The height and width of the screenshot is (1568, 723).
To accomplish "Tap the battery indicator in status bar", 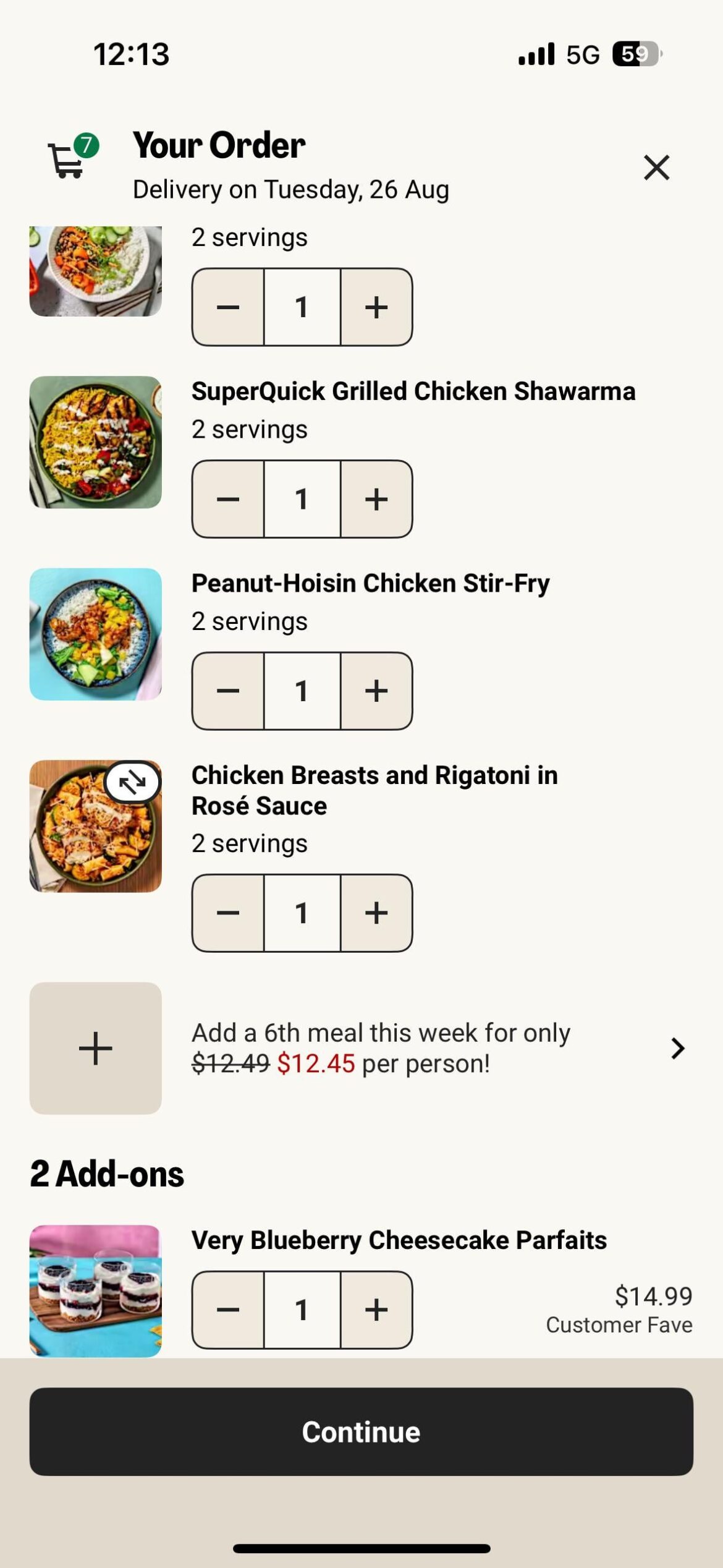I will tap(636, 54).
